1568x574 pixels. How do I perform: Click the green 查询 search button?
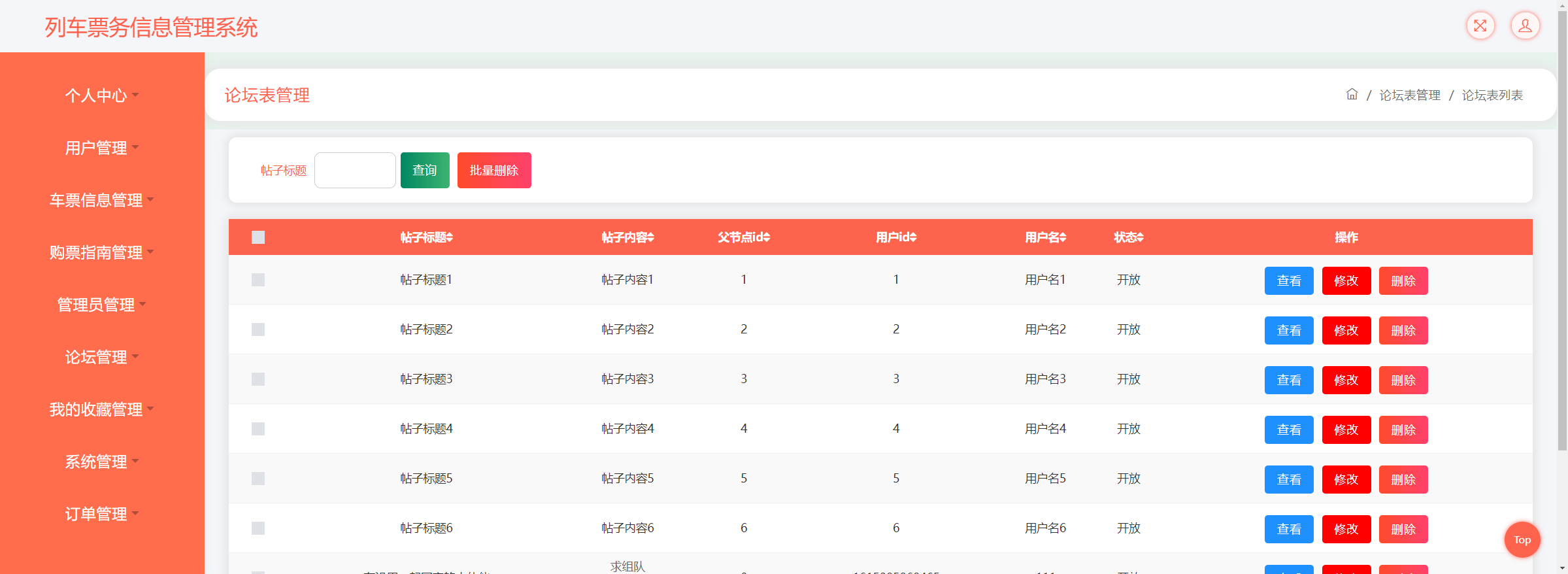point(425,170)
